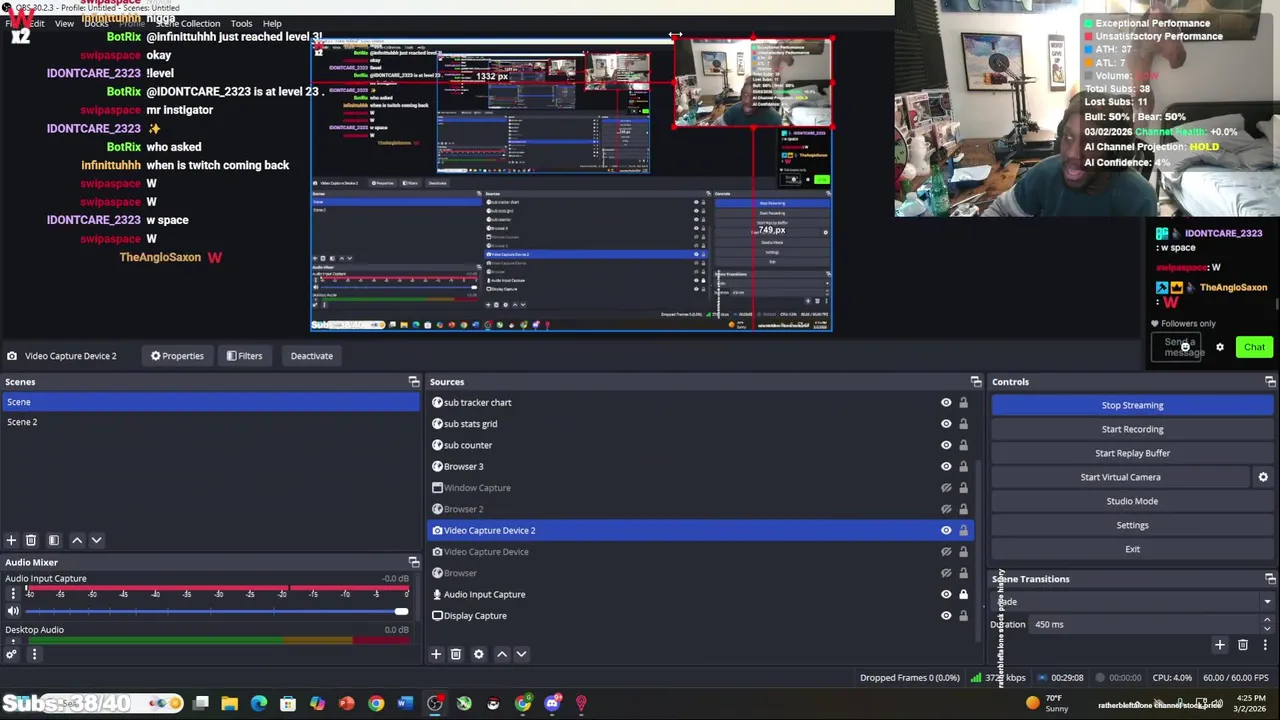Delete selected source using the trash icon

point(455,654)
